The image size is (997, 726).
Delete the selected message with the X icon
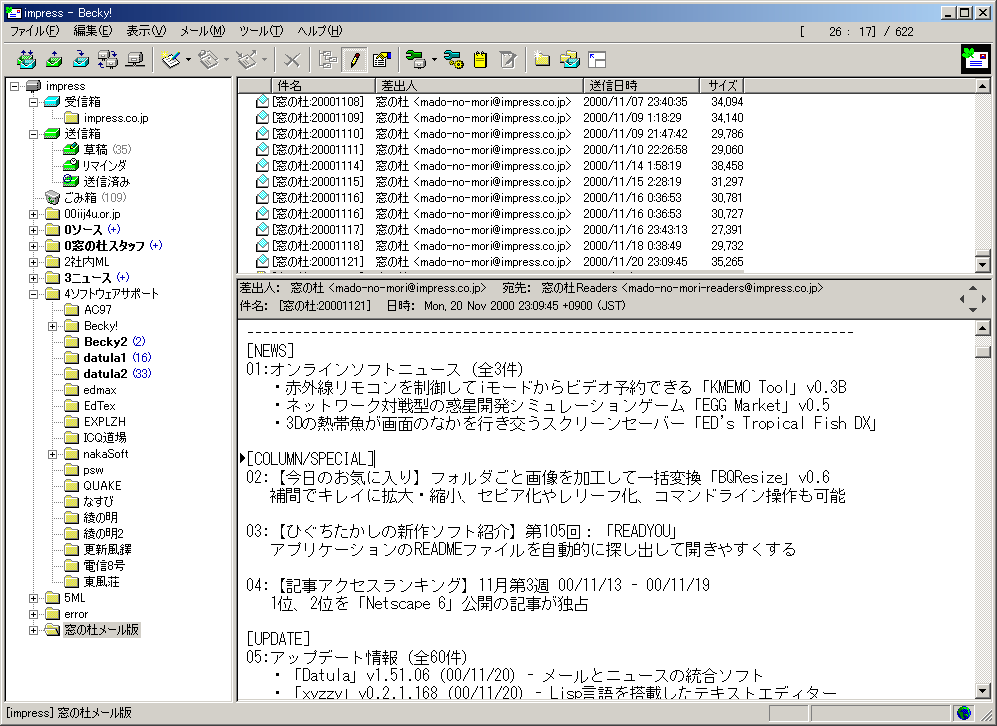tap(290, 59)
